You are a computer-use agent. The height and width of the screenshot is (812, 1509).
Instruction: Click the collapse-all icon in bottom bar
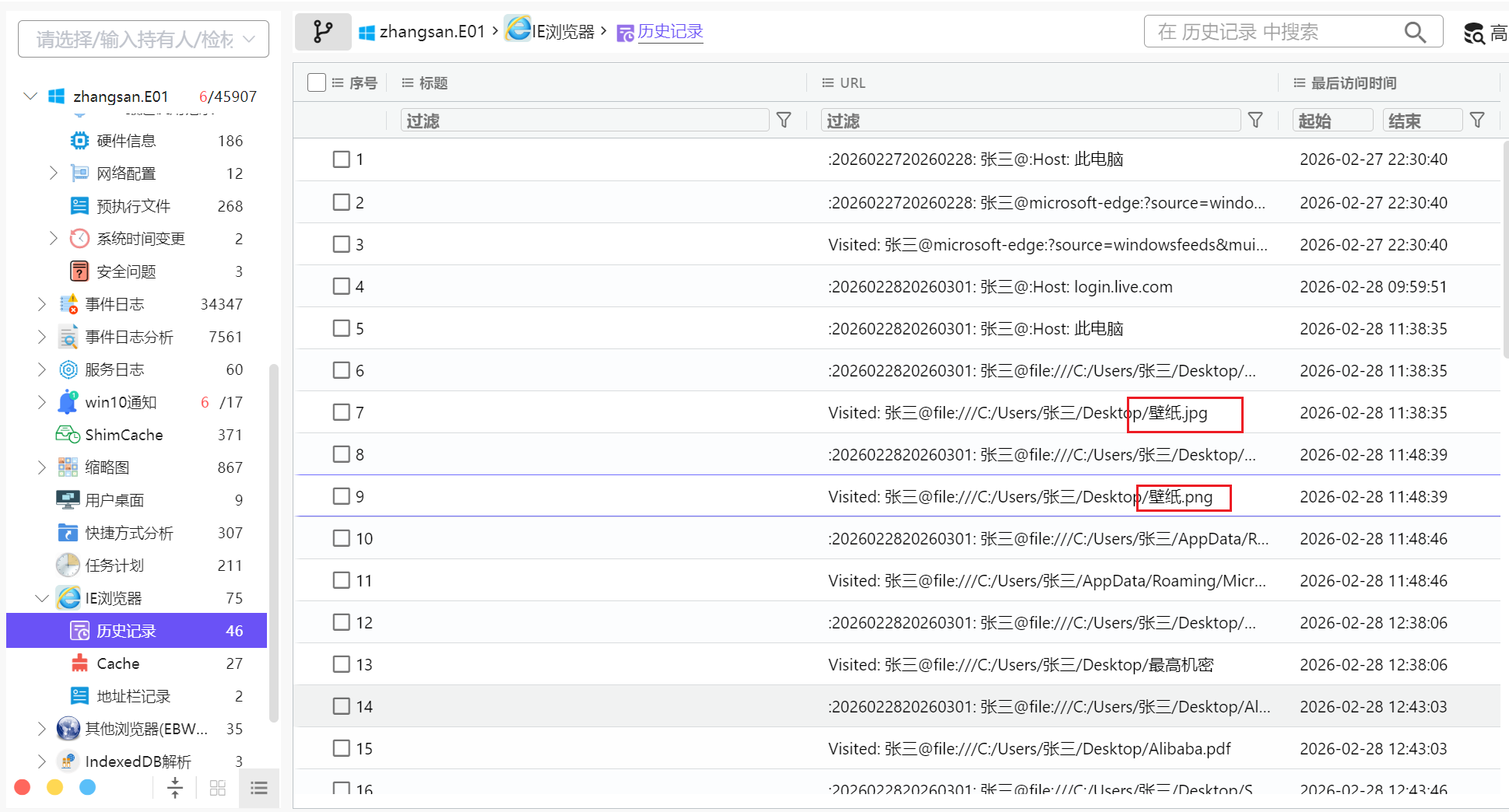175,788
